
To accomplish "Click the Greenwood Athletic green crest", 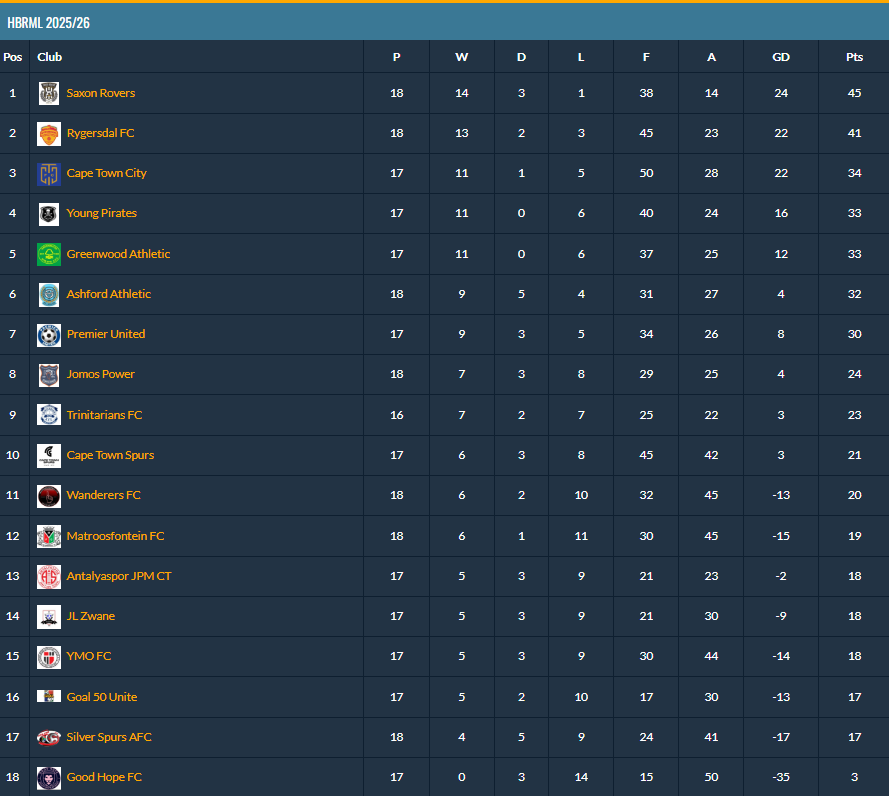I will (x=48, y=254).
